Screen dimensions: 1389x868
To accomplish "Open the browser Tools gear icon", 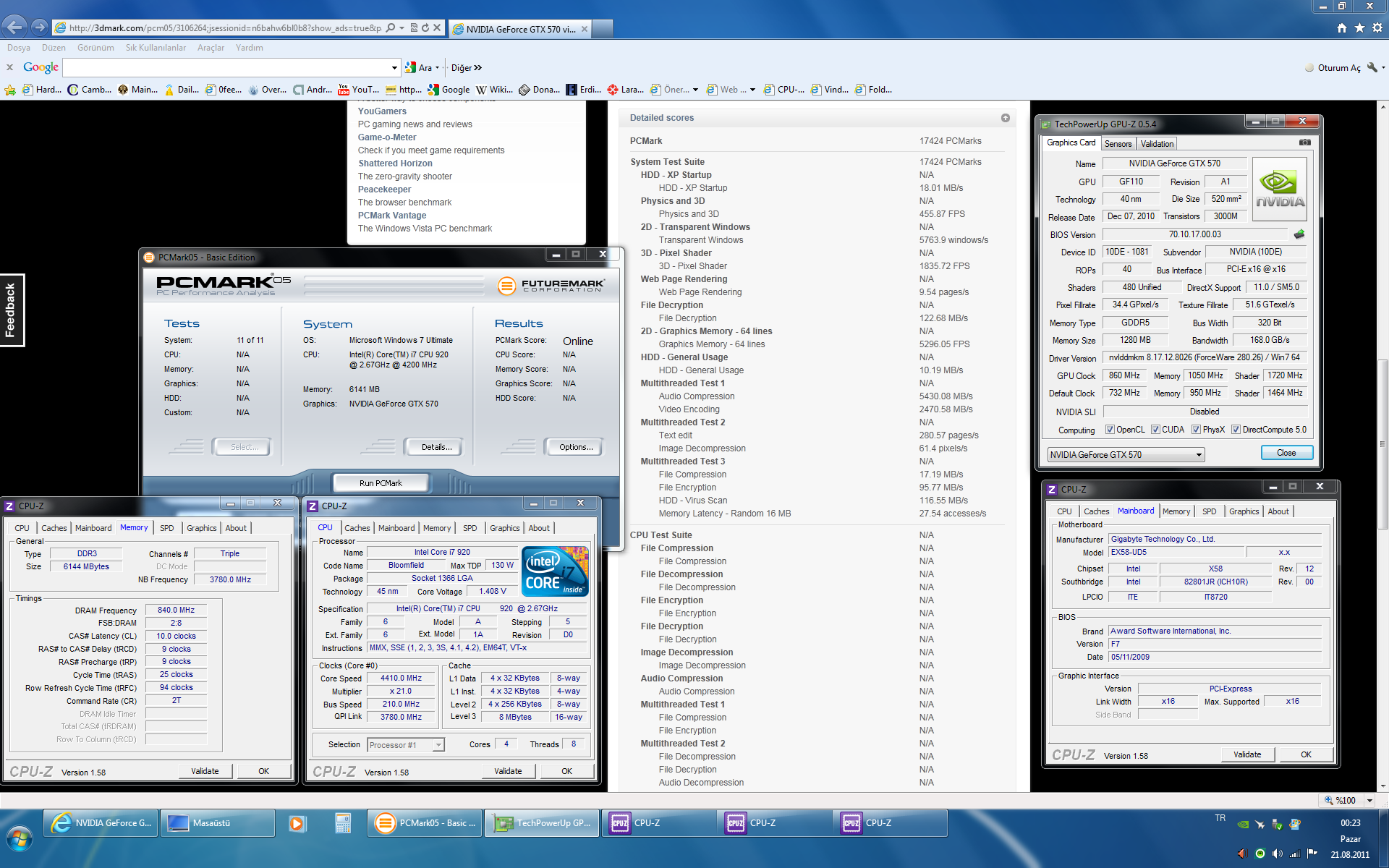I will [1377, 27].
